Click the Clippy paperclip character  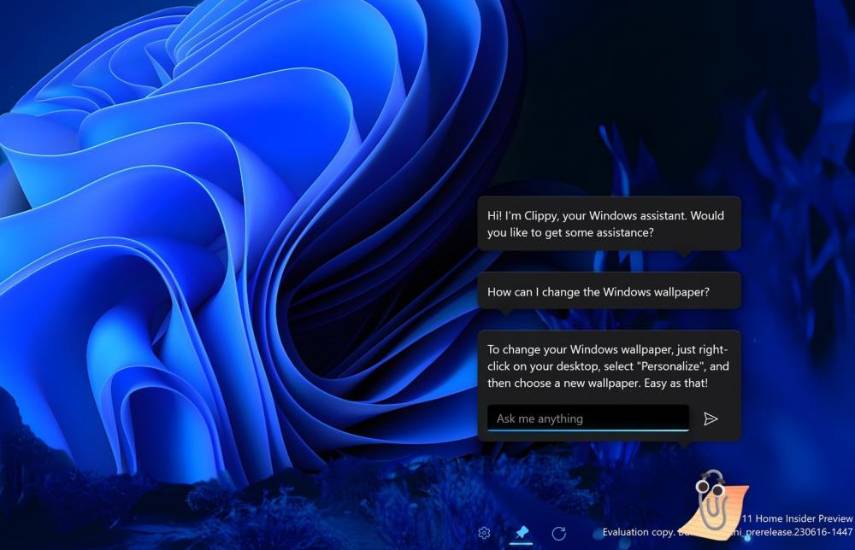click(712, 500)
